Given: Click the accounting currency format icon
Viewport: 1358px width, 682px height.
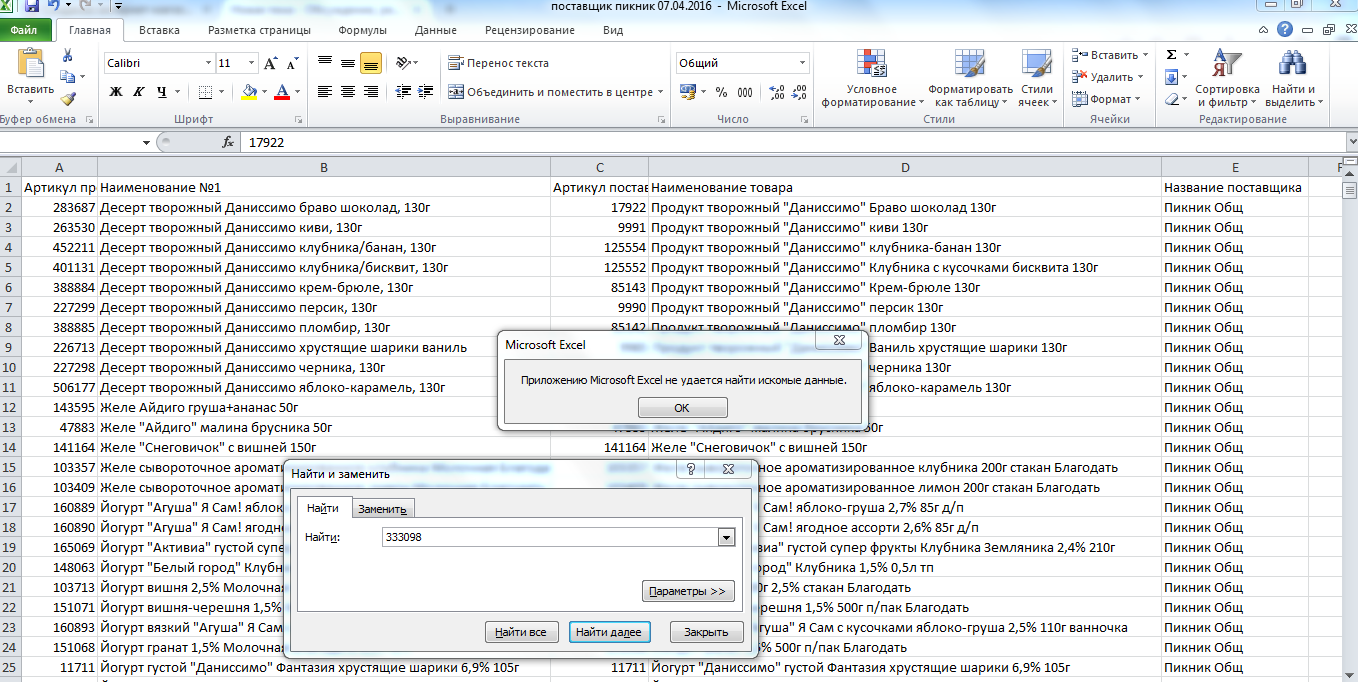Looking at the screenshot, I should (x=688, y=92).
